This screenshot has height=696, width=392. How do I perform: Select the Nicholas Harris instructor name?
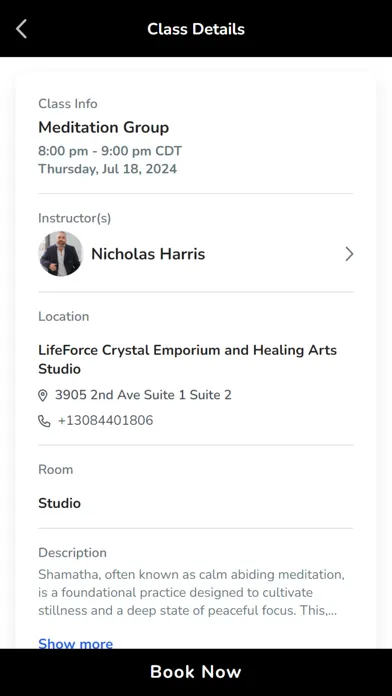pos(148,254)
